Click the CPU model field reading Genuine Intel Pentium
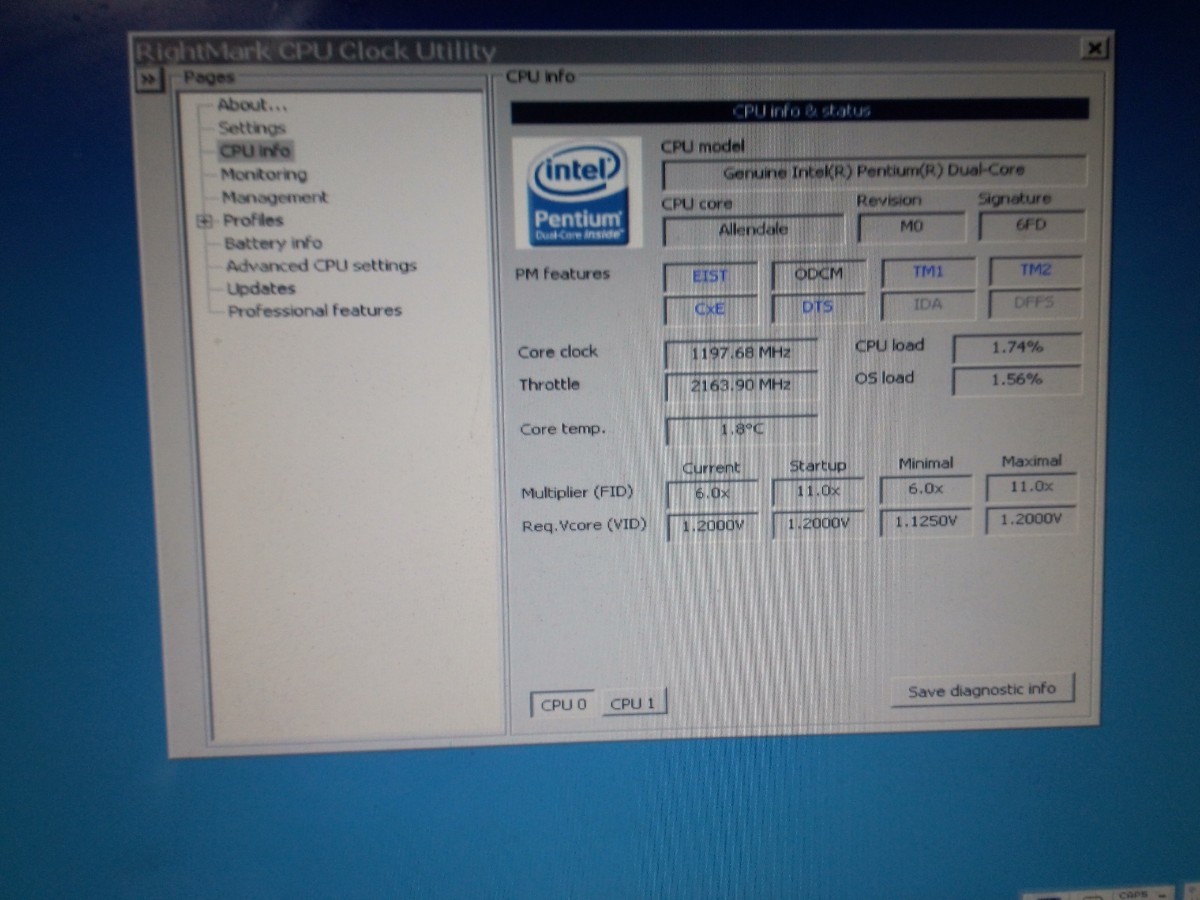The image size is (1200, 900). coord(874,171)
